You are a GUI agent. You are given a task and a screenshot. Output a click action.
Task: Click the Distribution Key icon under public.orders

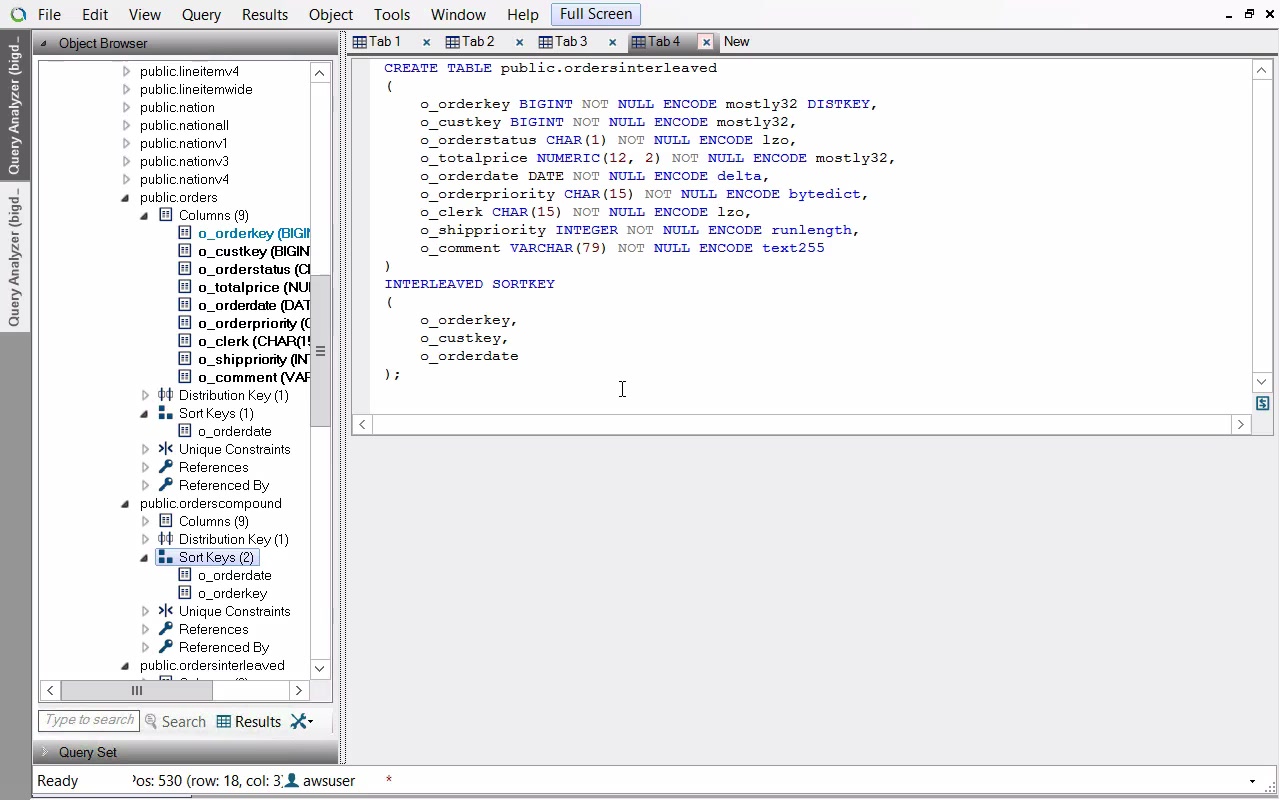click(x=166, y=395)
